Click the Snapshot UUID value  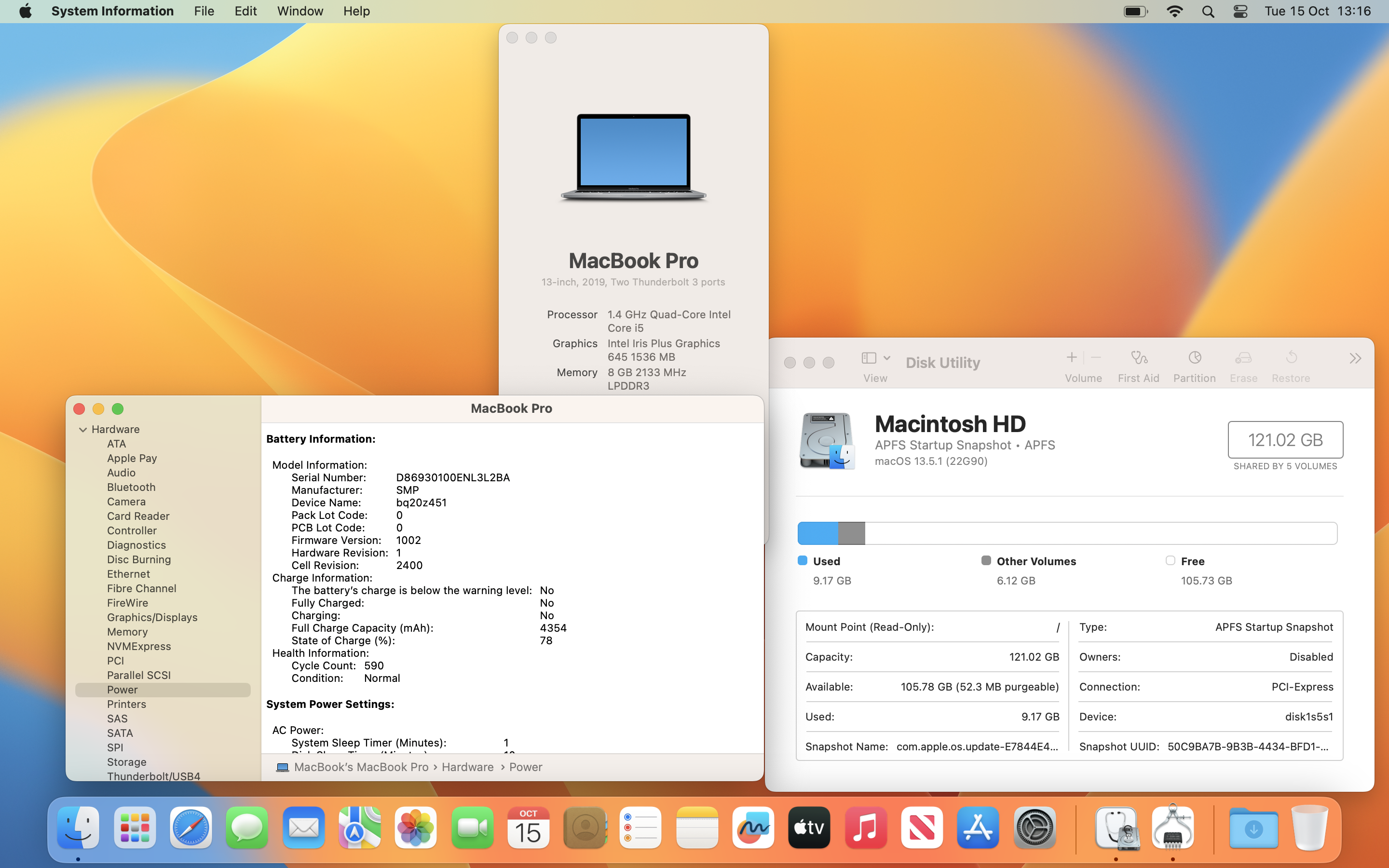pos(1248,746)
